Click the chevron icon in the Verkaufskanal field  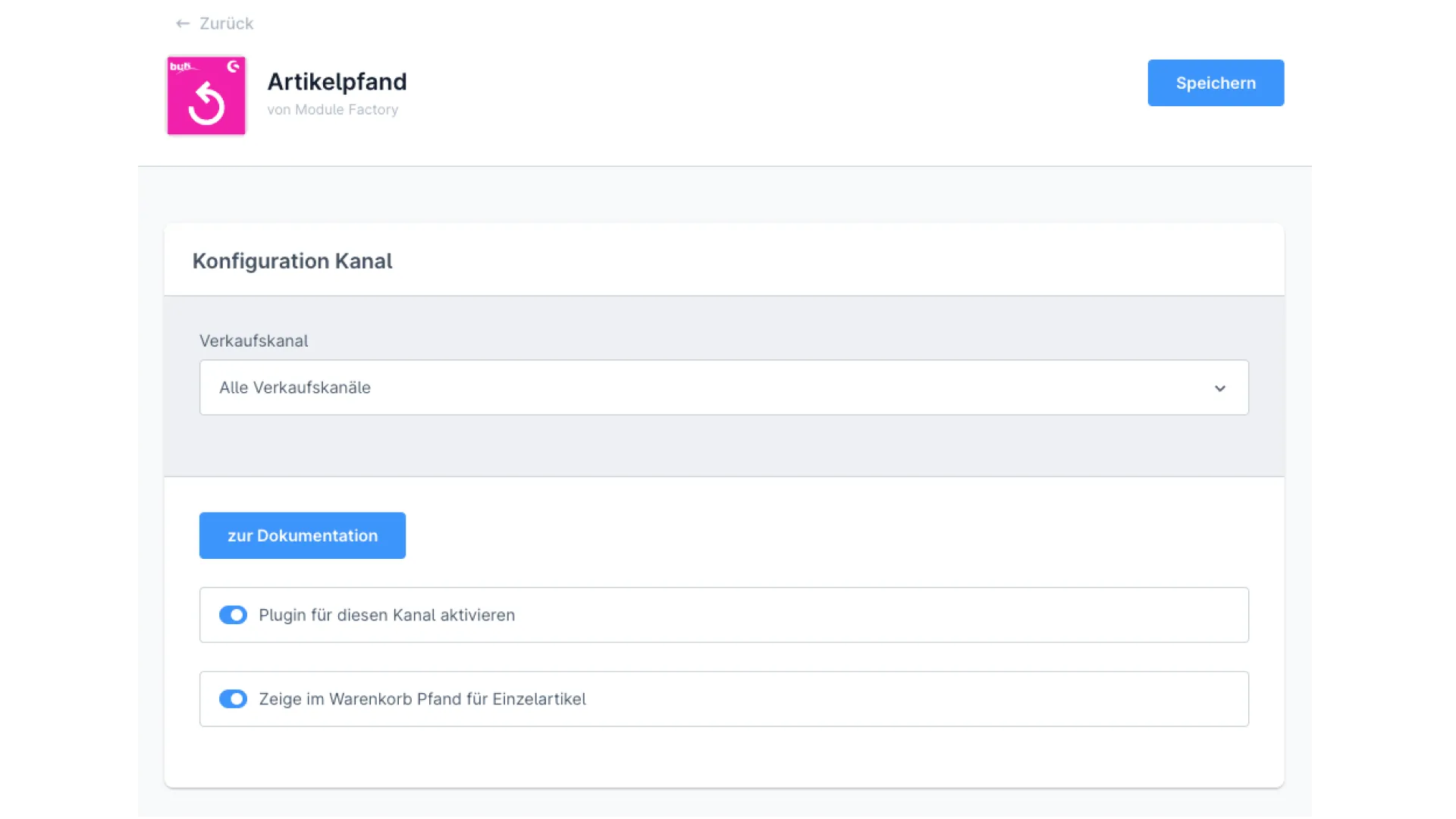(x=1220, y=388)
